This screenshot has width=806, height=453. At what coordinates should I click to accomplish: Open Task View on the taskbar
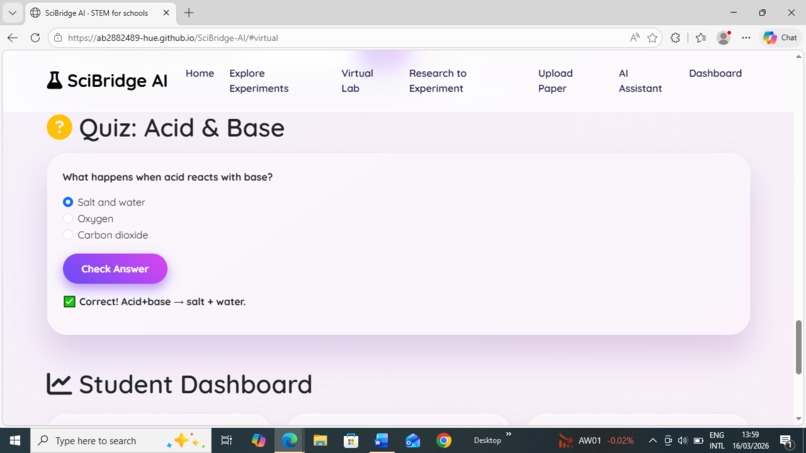tap(226, 441)
